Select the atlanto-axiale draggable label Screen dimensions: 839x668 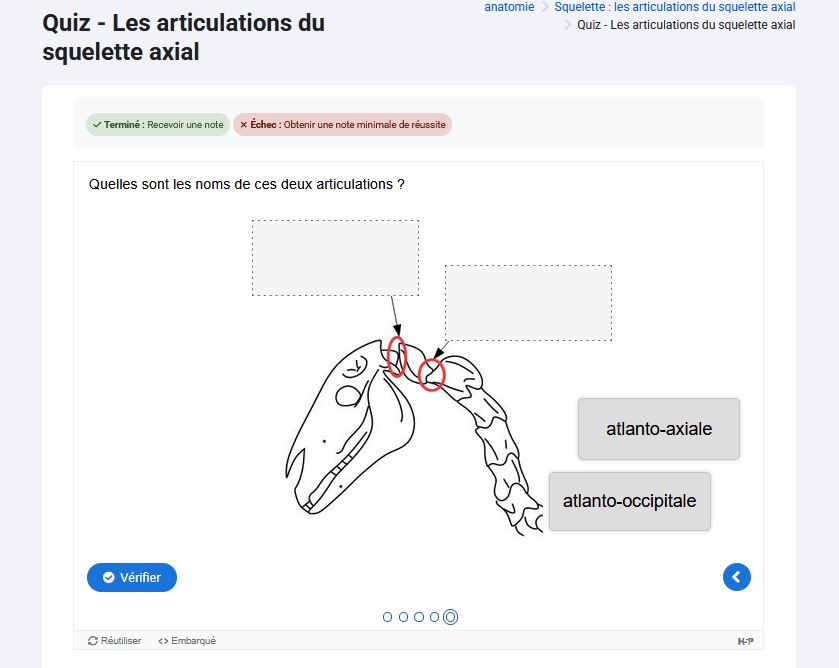click(x=659, y=429)
